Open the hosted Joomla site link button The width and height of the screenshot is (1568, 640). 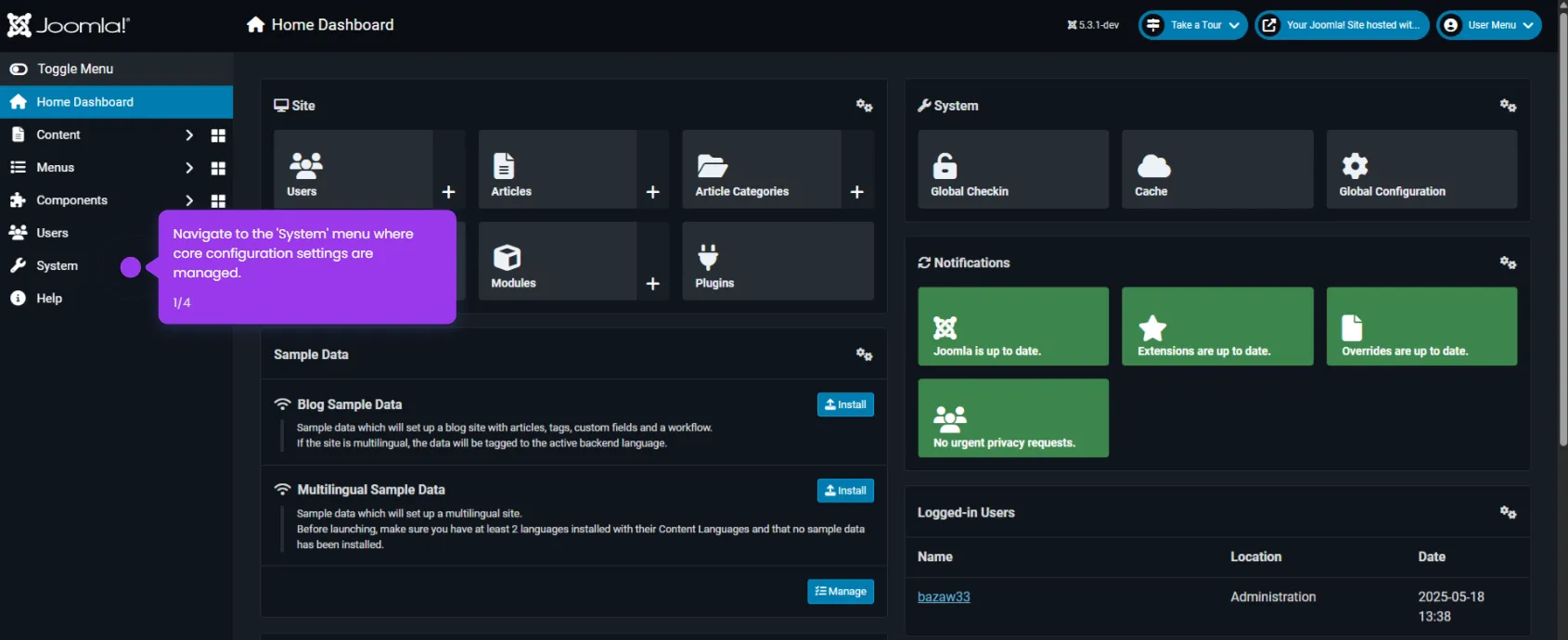click(x=1342, y=25)
